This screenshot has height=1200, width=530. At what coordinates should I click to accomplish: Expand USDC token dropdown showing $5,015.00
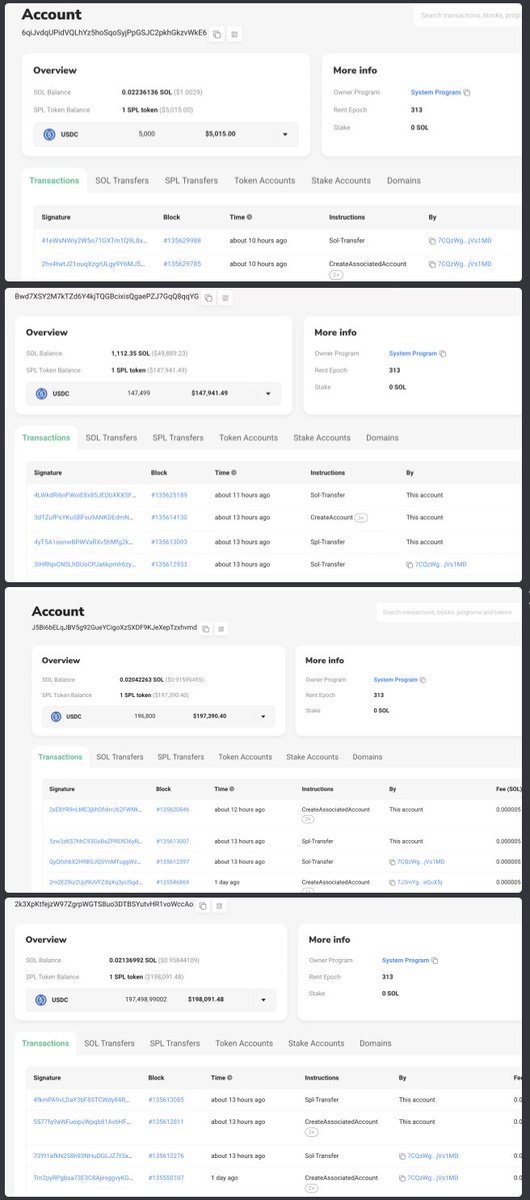tap(285, 133)
